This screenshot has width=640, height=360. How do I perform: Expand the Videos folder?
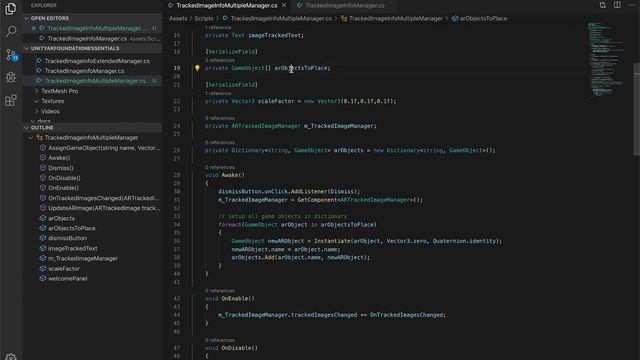pos(50,111)
